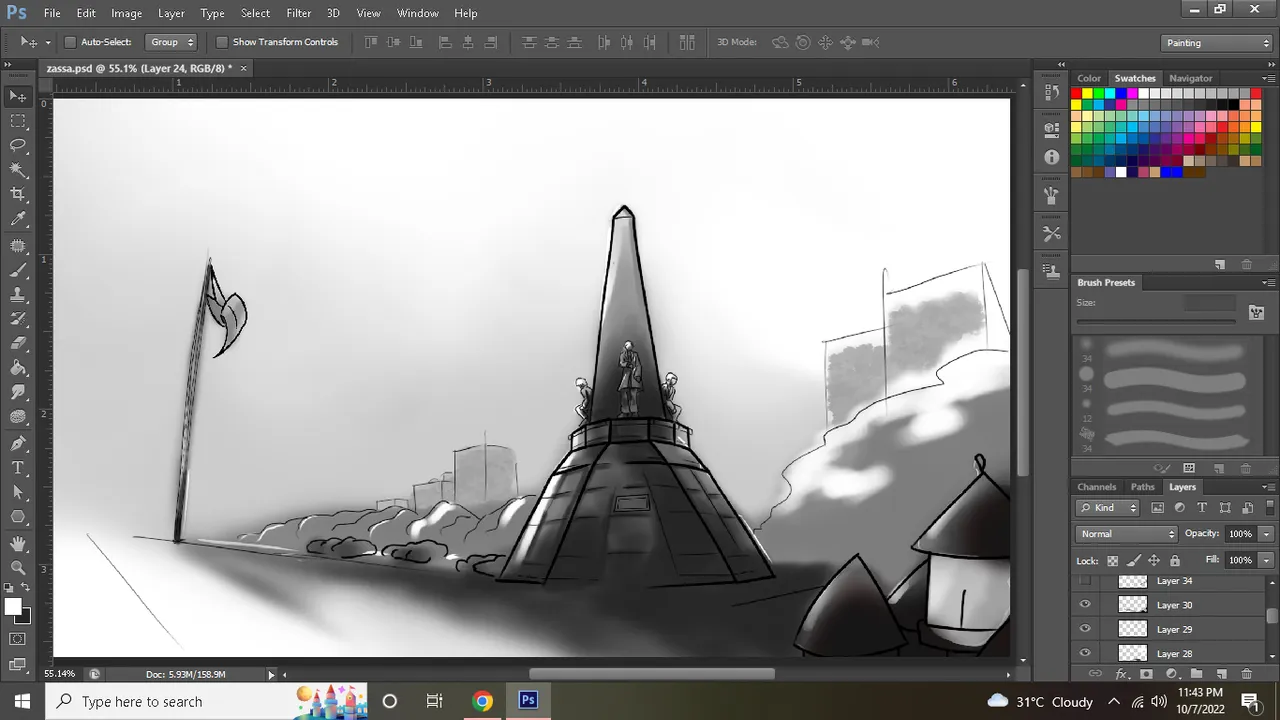Turn layer filtering switch on or off
Viewport: 1280px width, 720px height.
(x=1270, y=508)
